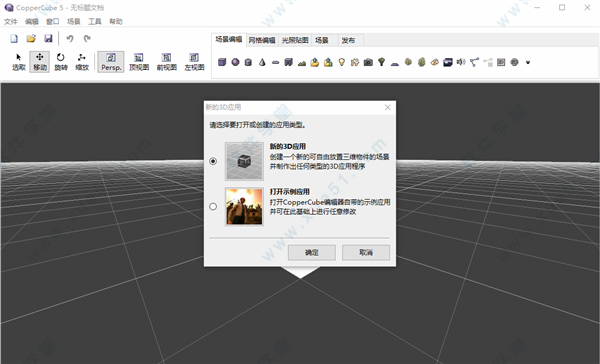This screenshot has height=364, width=600.
Task: Switch to the Persp. perspective view
Action: click(x=111, y=62)
